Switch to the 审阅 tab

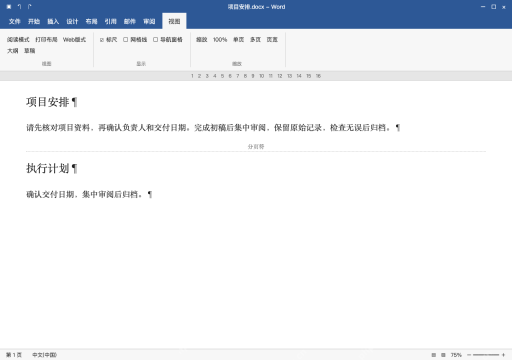149,21
